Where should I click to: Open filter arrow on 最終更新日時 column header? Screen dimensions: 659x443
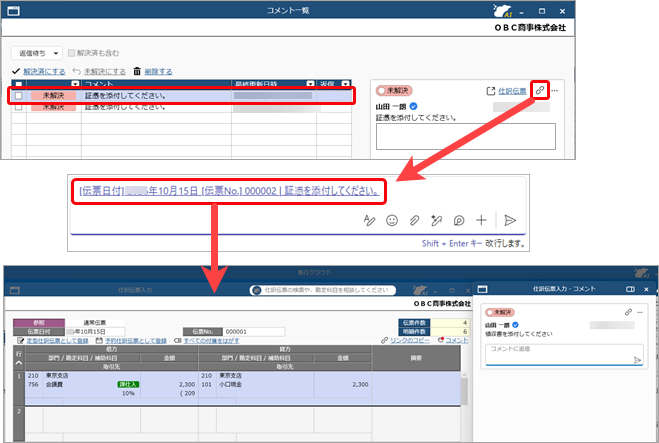[x=311, y=84]
